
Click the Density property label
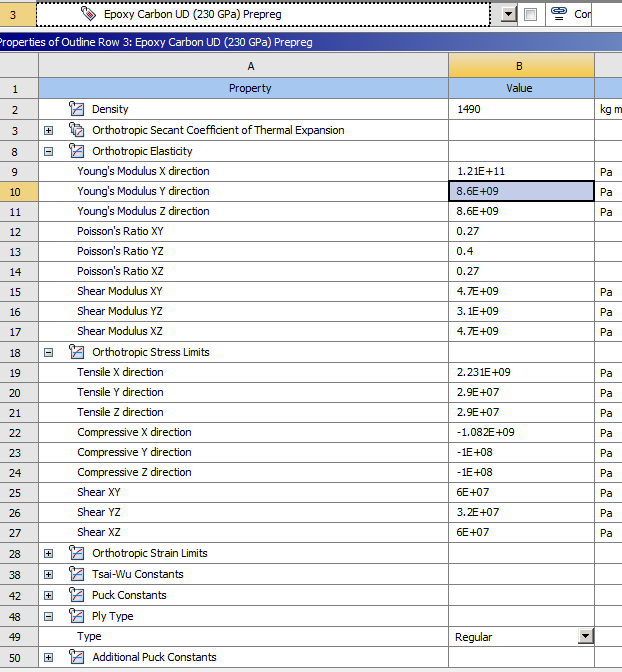coord(110,109)
